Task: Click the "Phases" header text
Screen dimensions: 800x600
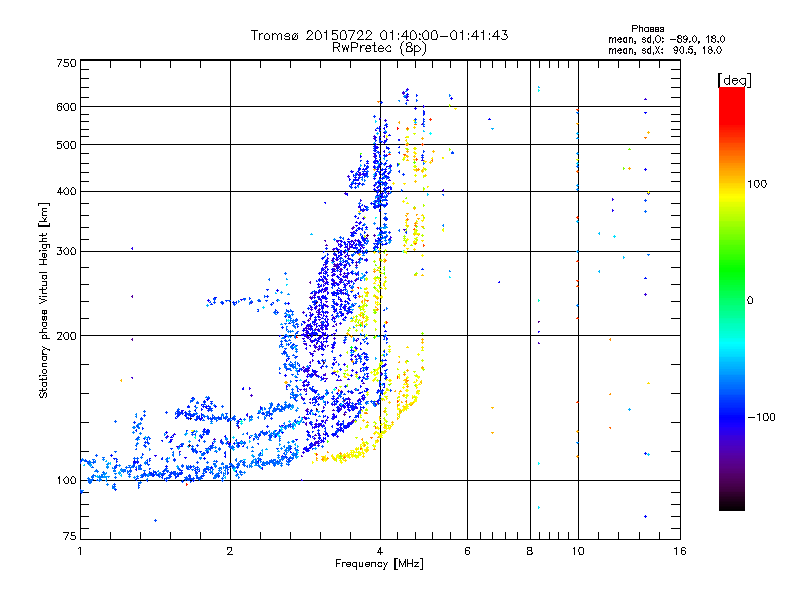Action: pos(647,29)
